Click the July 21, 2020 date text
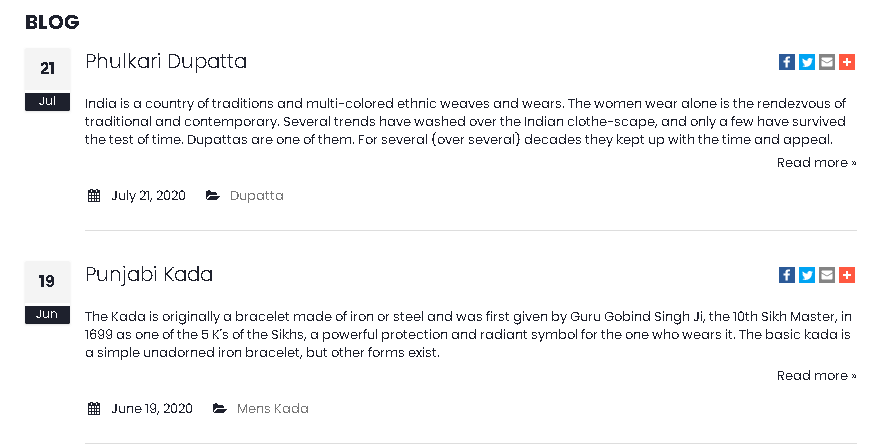 tap(148, 195)
